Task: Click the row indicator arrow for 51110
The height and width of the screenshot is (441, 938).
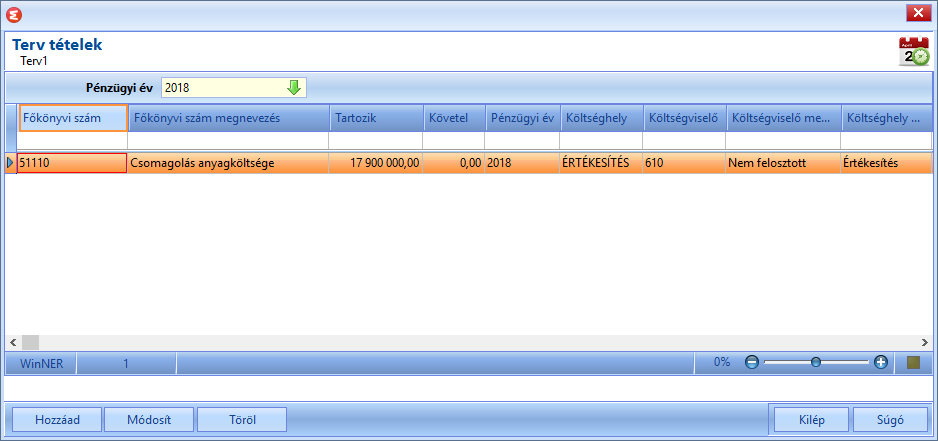Action: [10, 162]
